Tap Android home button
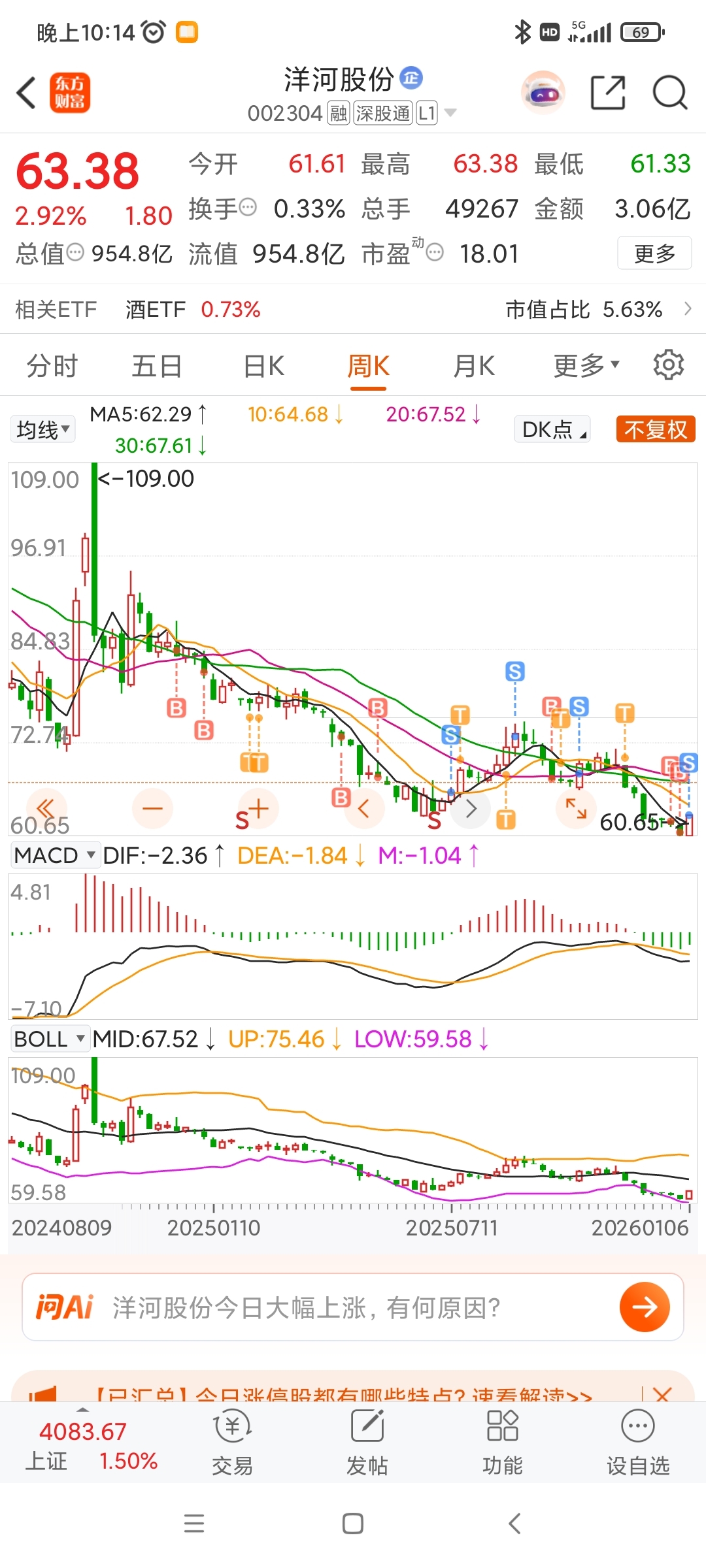 coord(353,1524)
